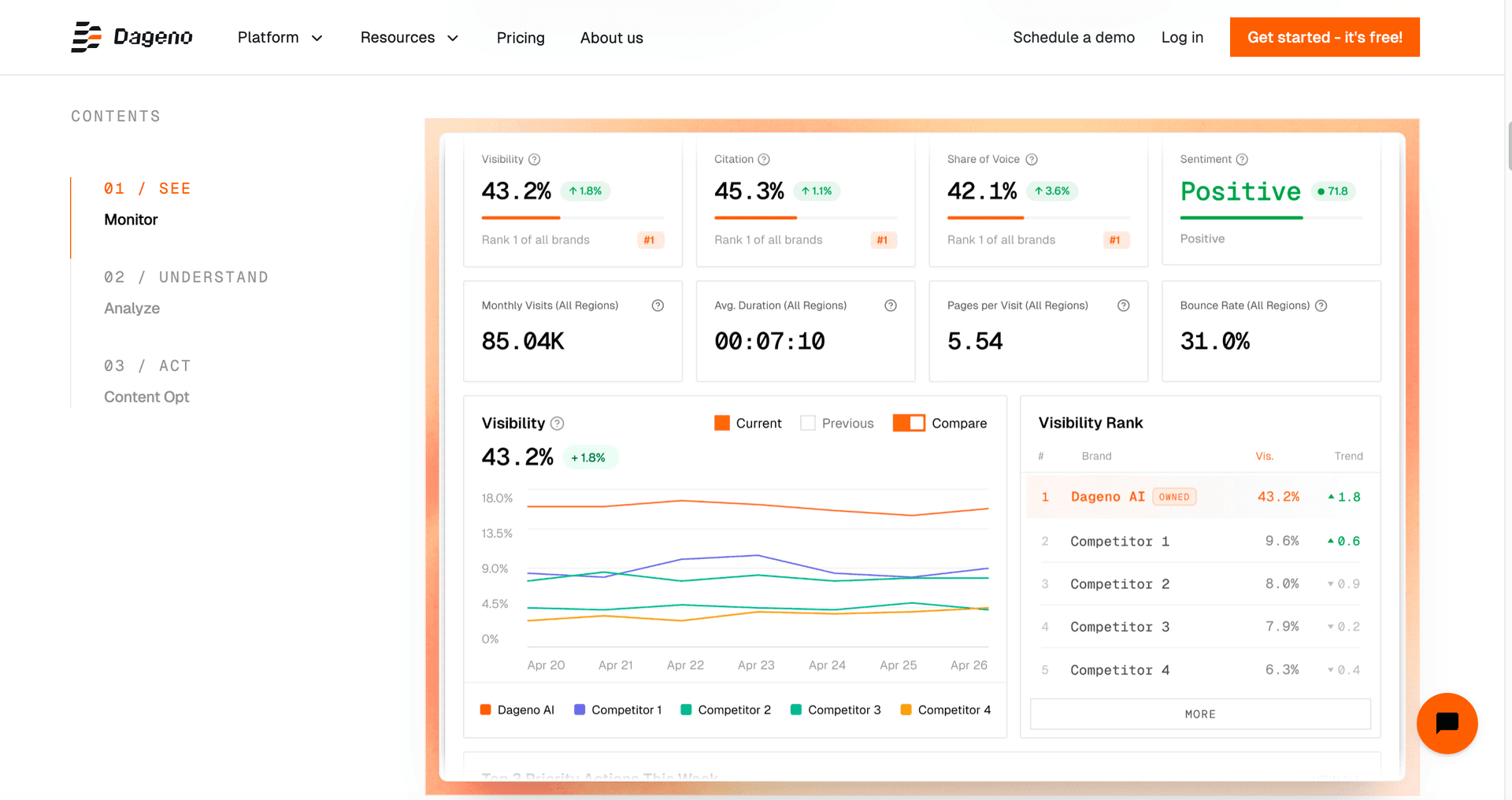The height and width of the screenshot is (800, 1512).
Task: Click help icon beside Visibility chart heading
Action: [x=558, y=424]
